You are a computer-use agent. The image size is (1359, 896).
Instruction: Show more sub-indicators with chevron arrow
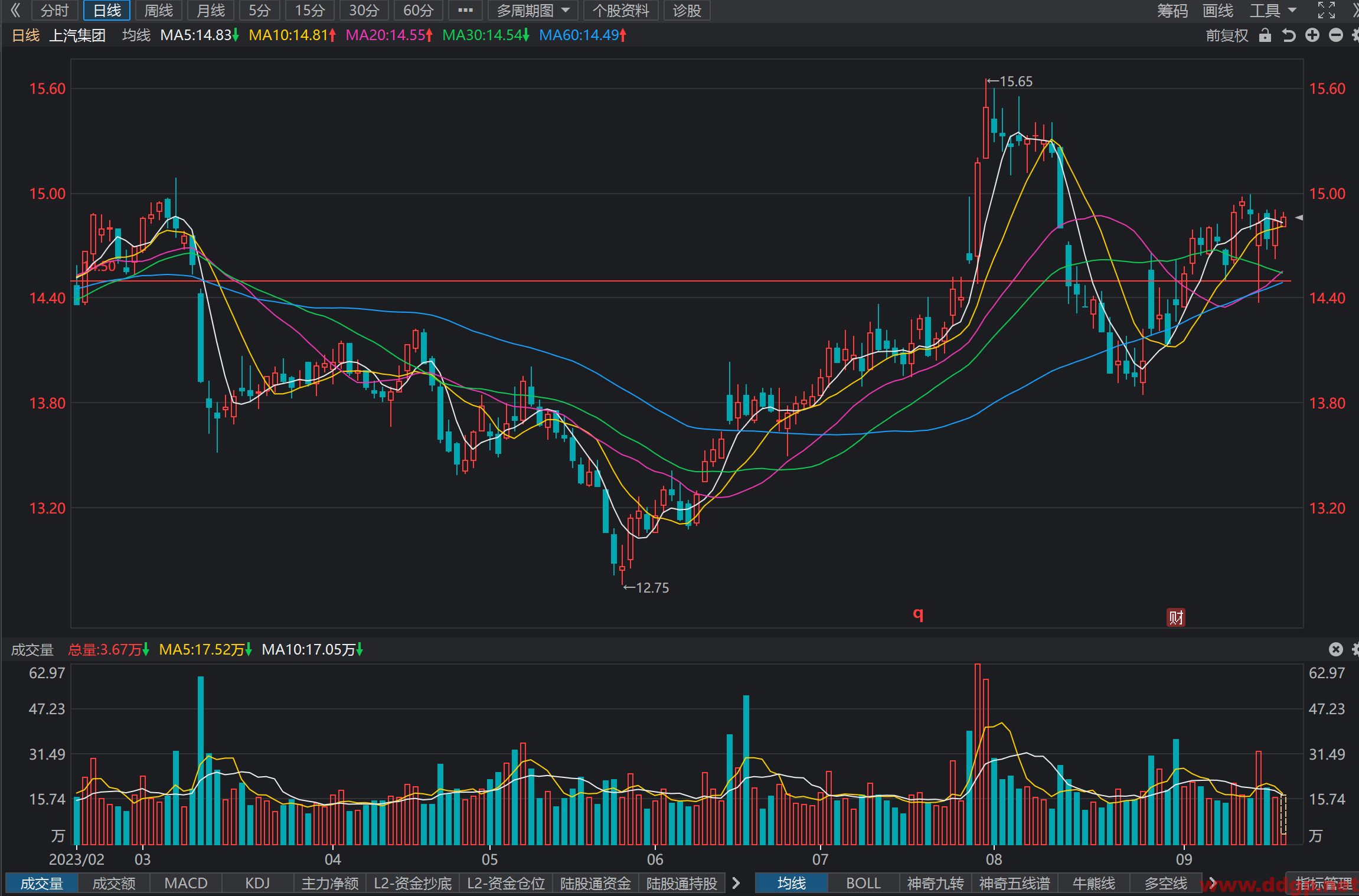736,884
